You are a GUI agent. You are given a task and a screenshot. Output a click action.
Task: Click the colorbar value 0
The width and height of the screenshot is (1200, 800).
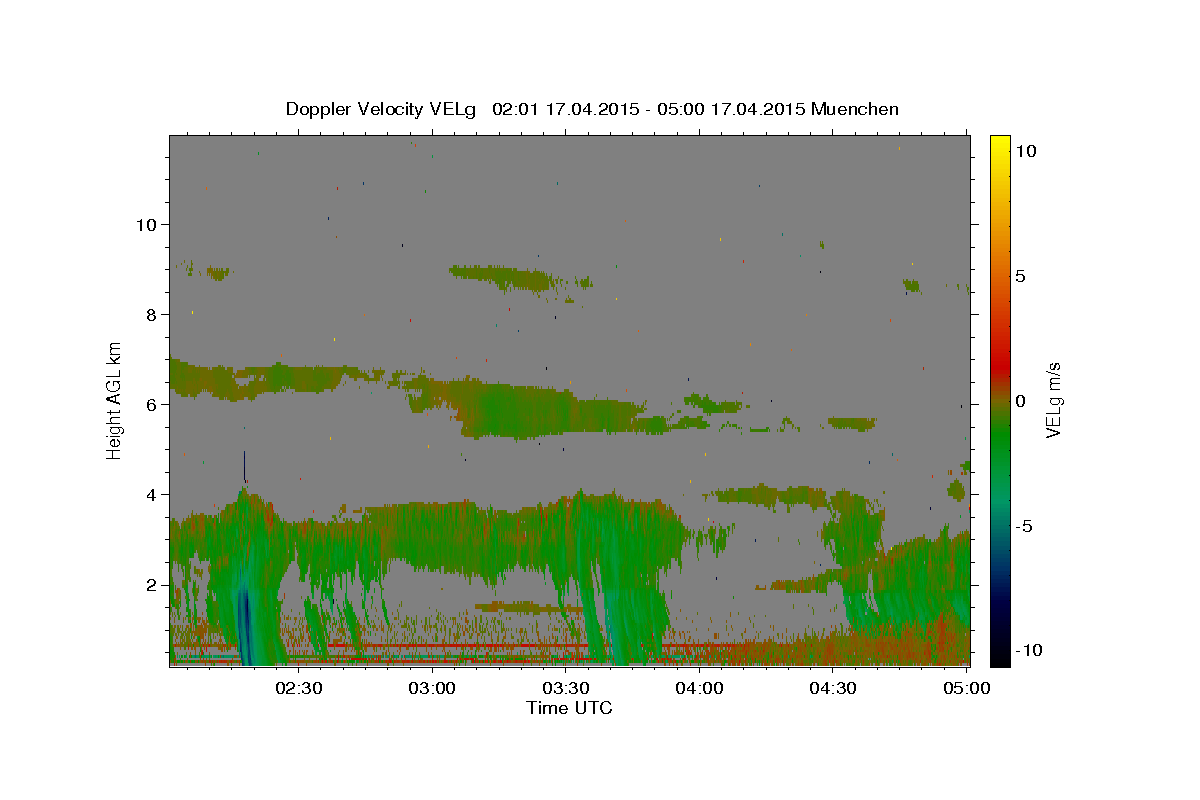pyautogui.click(x=1021, y=401)
